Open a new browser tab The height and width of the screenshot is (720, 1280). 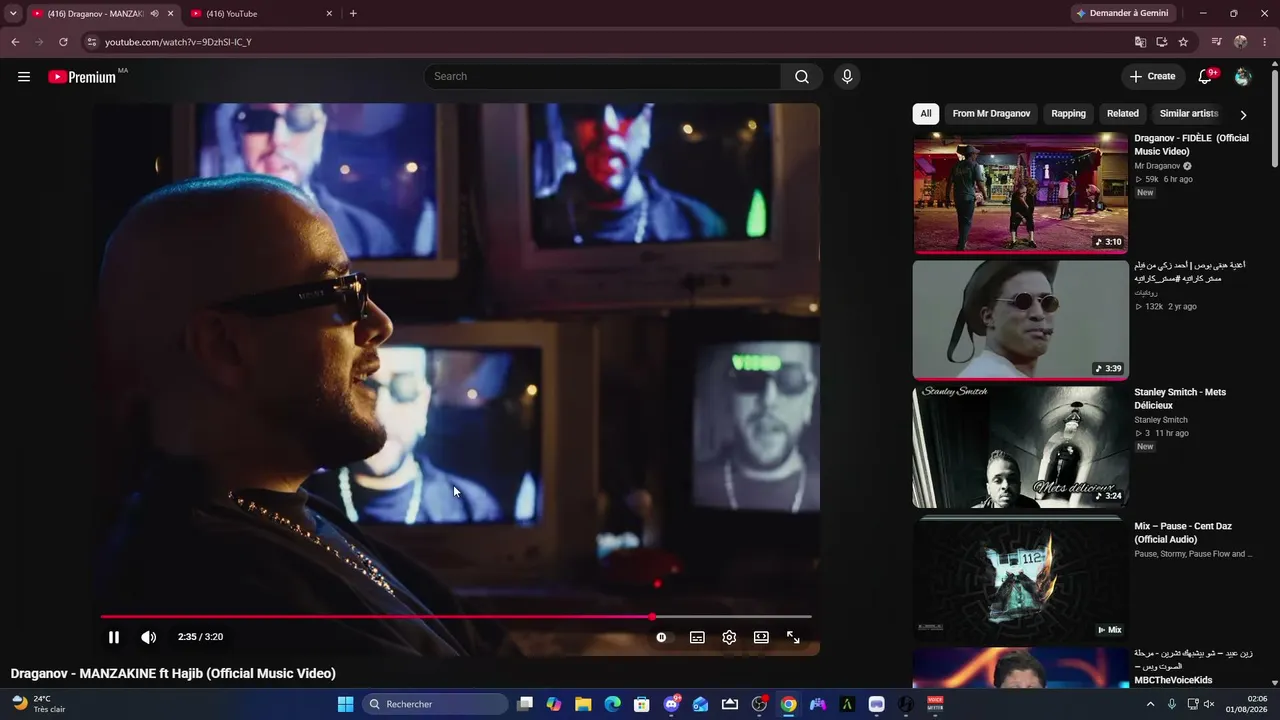pos(353,13)
